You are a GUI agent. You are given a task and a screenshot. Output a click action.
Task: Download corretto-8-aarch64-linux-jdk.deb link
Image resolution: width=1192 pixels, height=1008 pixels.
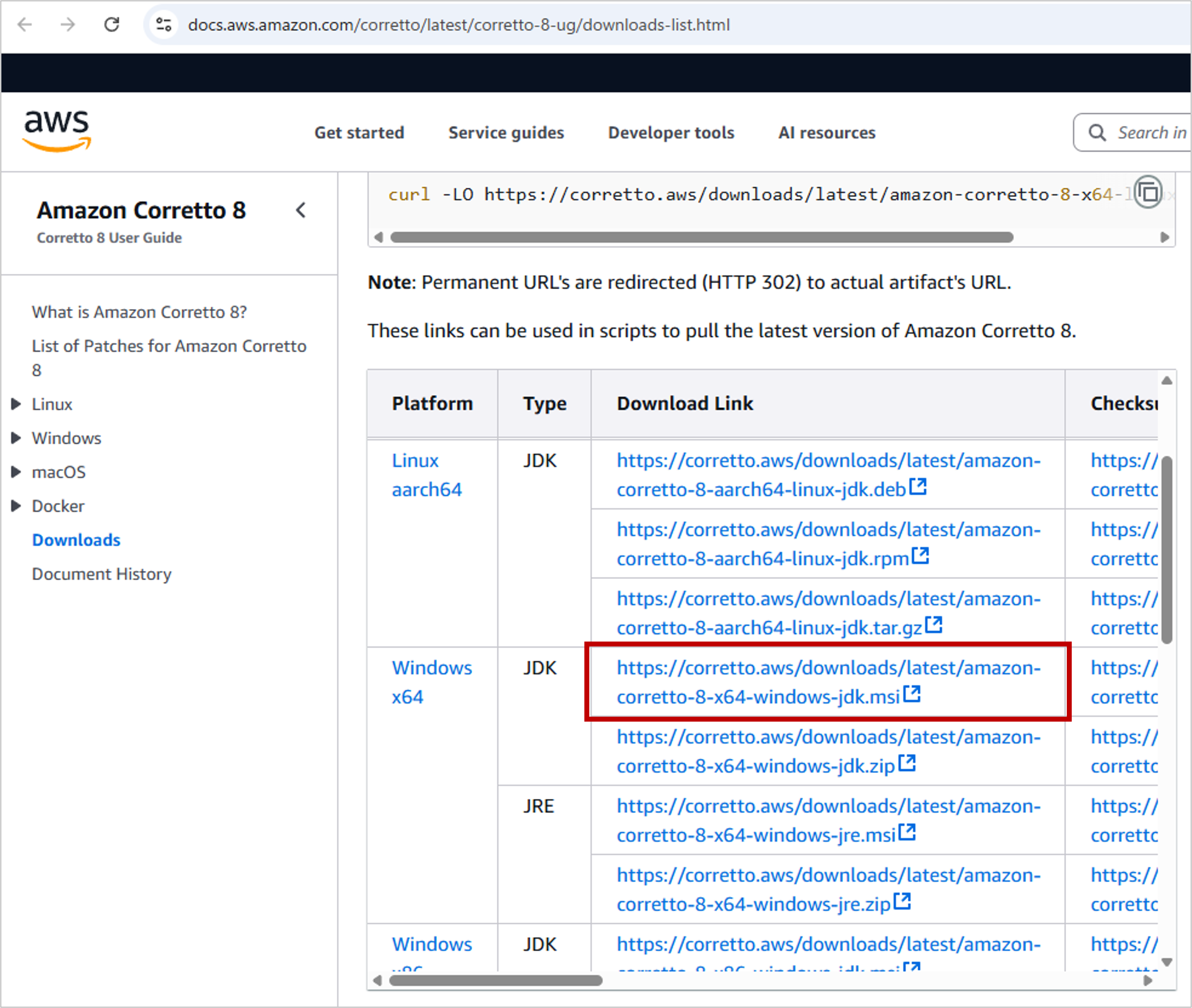pos(828,475)
